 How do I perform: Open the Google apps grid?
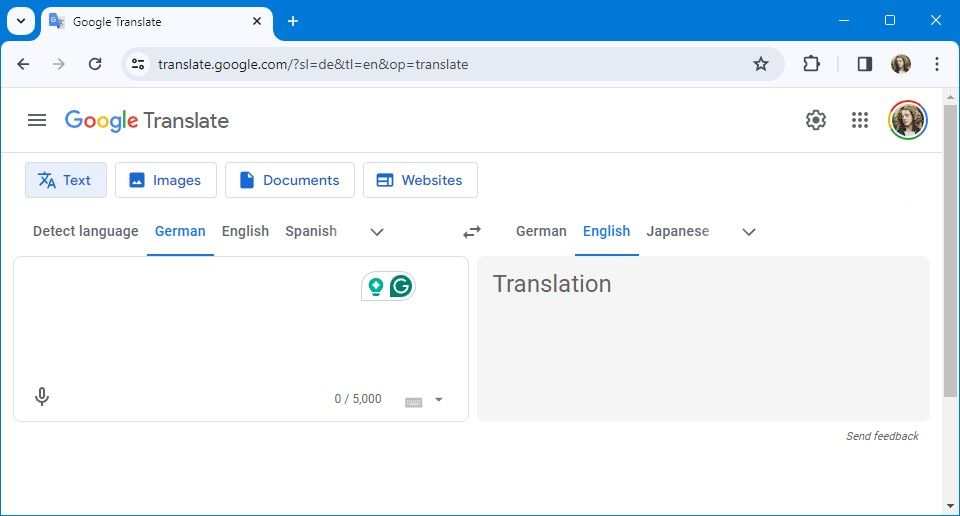click(860, 120)
